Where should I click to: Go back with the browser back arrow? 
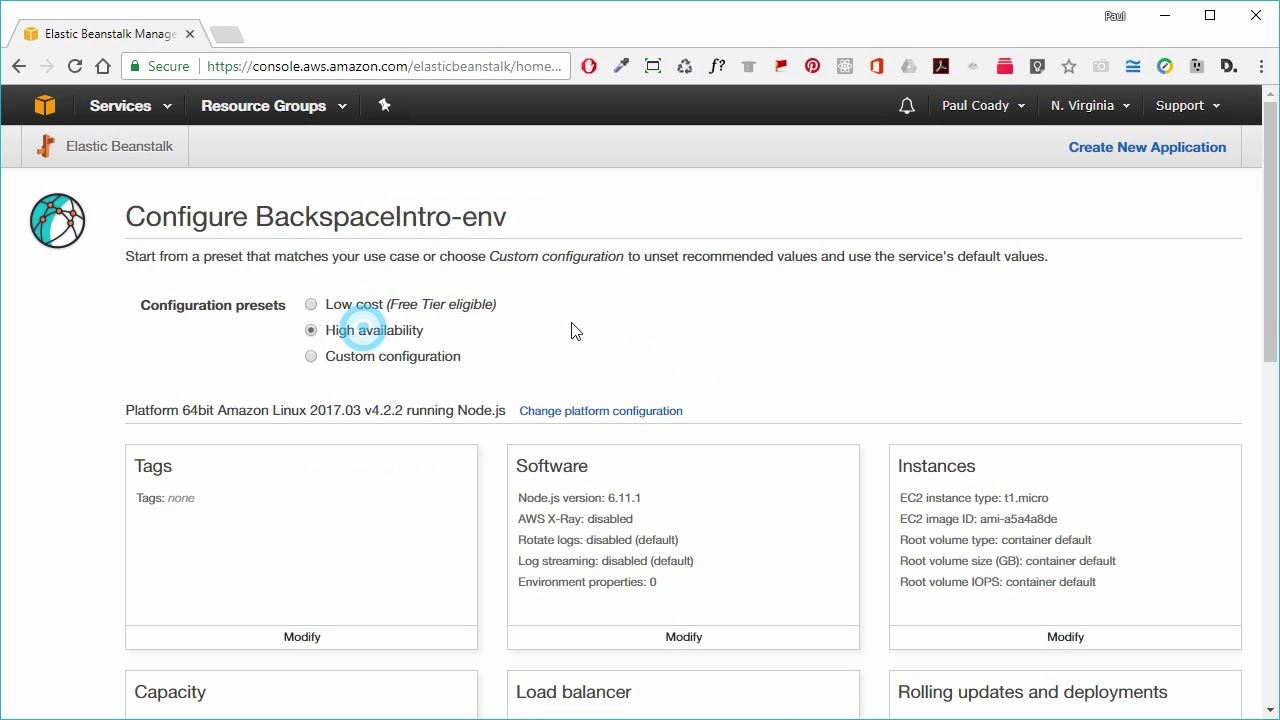tap(19, 66)
